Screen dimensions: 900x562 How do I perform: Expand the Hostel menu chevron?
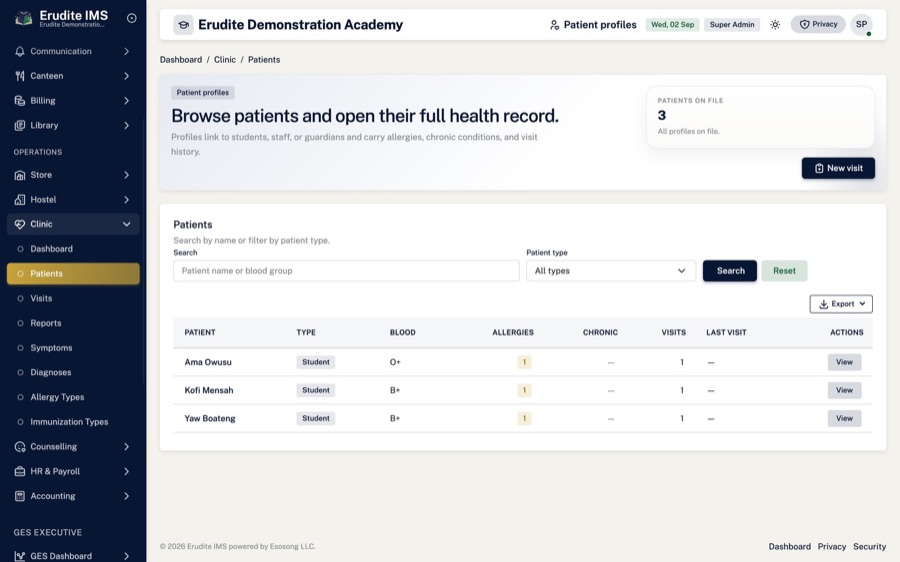point(126,200)
